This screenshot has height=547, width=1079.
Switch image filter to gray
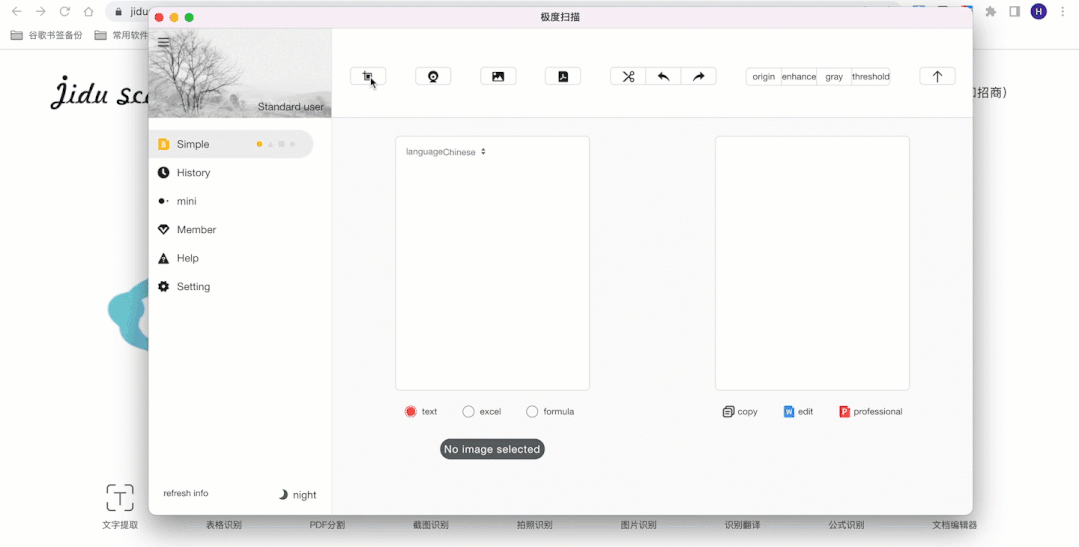coord(833,77)
